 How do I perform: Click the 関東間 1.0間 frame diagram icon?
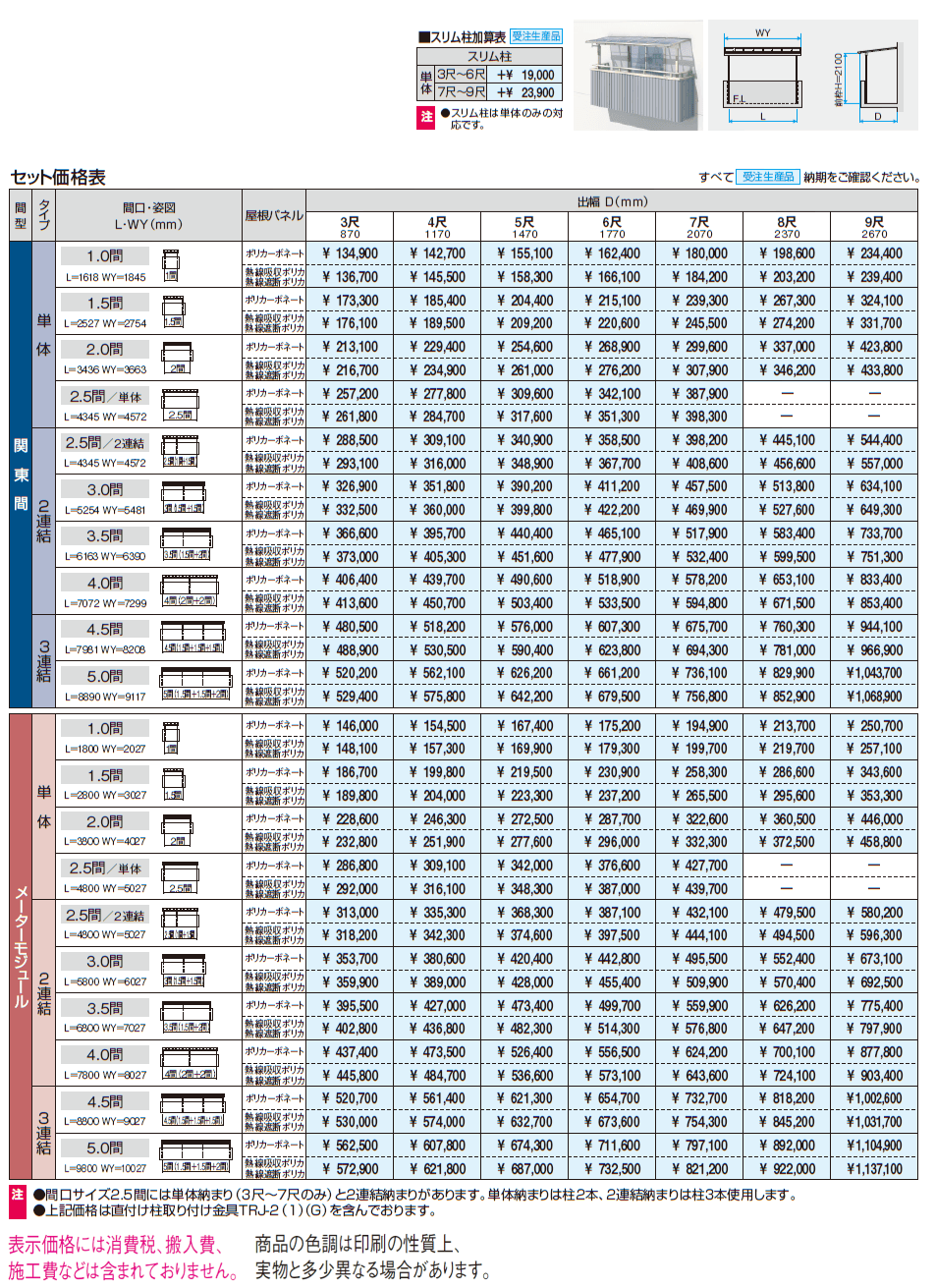[171, 265]
